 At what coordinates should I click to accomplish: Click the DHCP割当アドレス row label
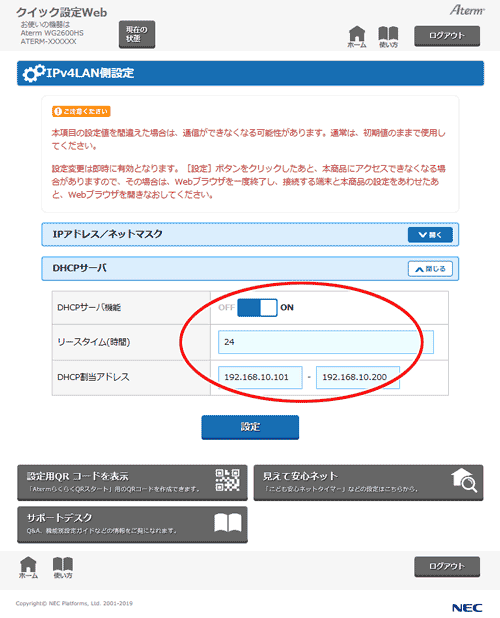(93, 377)
